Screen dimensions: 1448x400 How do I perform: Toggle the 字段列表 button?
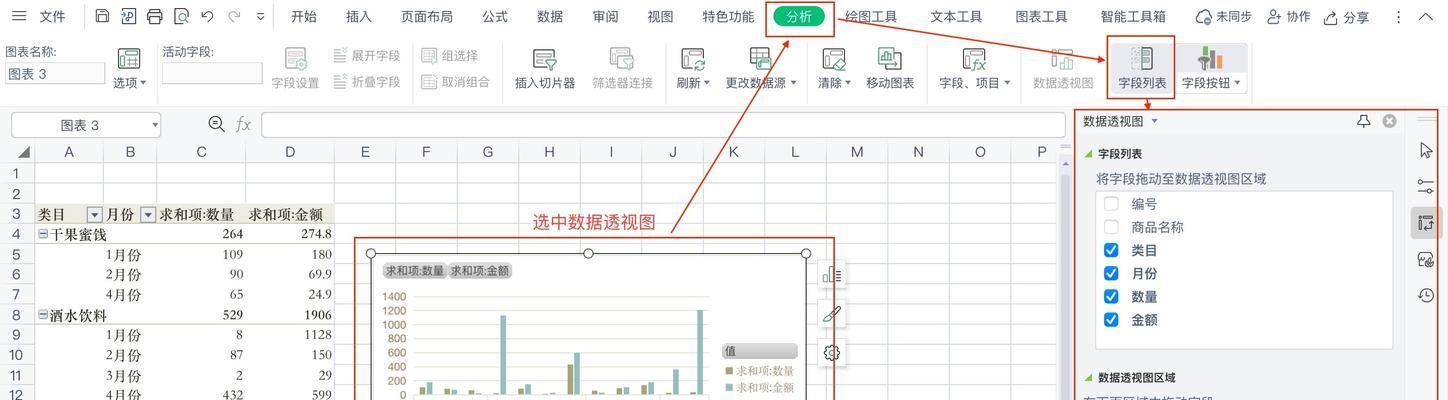1142,69
